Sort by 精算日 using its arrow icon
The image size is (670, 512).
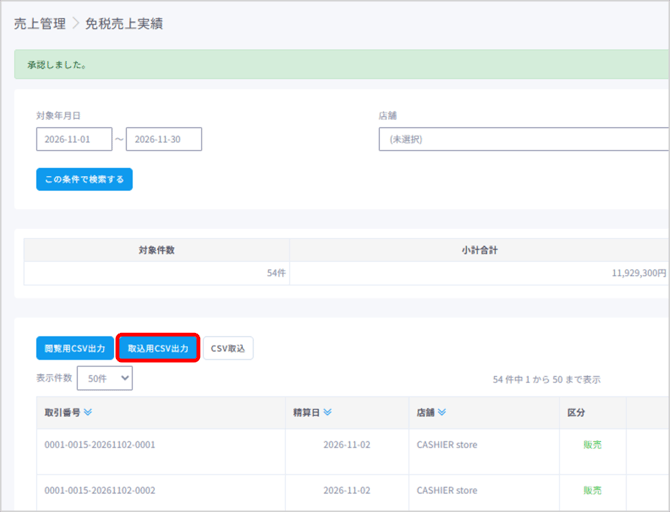(x=327, y=412)
